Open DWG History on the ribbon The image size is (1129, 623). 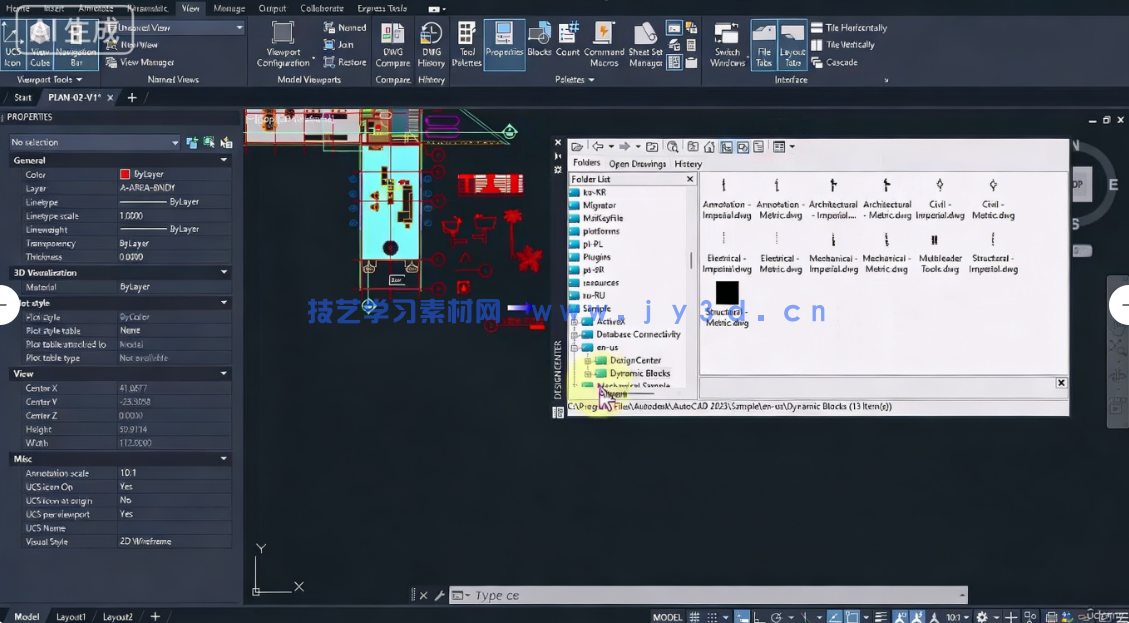pos(430,42)
